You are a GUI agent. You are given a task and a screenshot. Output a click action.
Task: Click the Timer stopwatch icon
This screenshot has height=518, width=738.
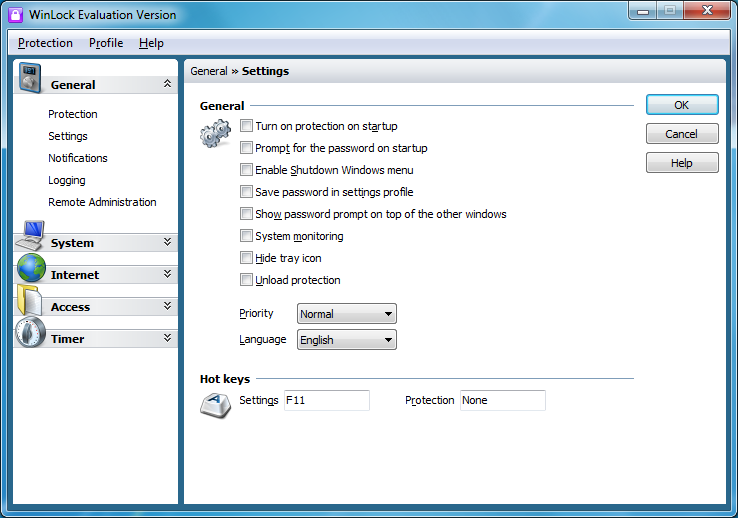point(30,332)
